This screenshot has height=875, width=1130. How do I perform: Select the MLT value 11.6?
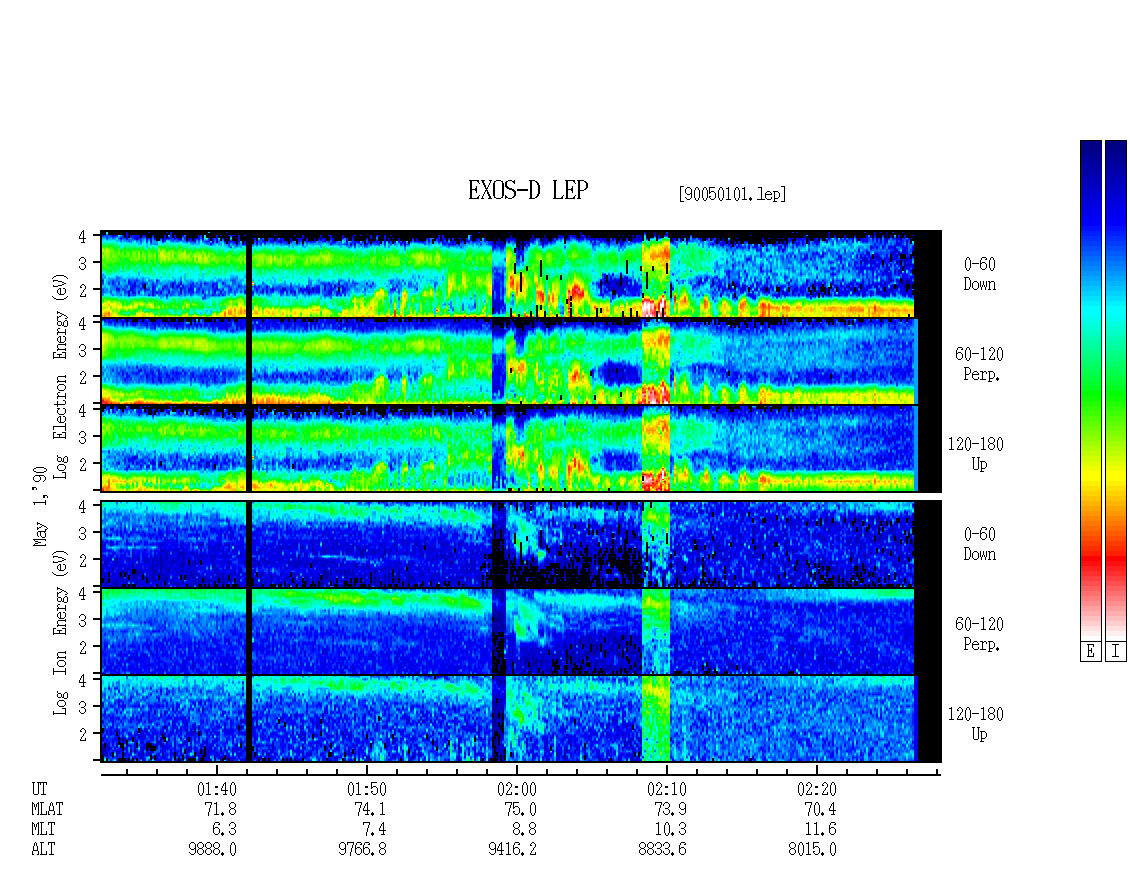pyautogui.click(x=820, y=830)
